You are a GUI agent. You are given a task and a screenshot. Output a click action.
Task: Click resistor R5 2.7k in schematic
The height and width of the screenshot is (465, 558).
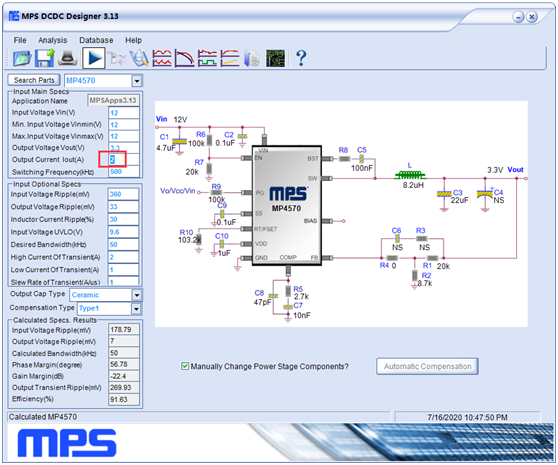(288, 291)
